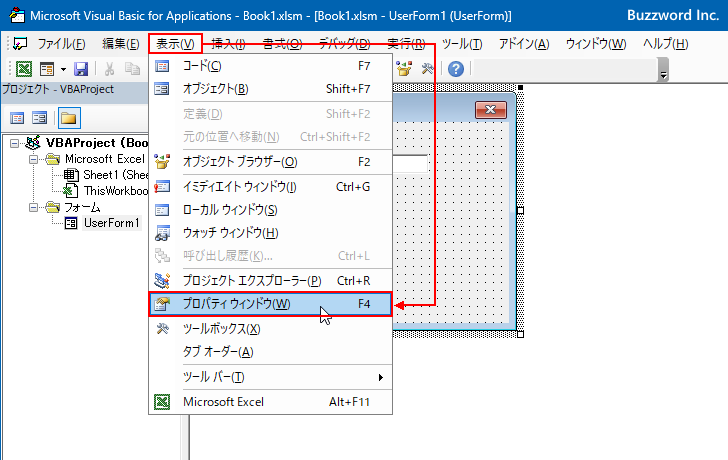Click the Toolbox wrench menu icon

point(162,329)
